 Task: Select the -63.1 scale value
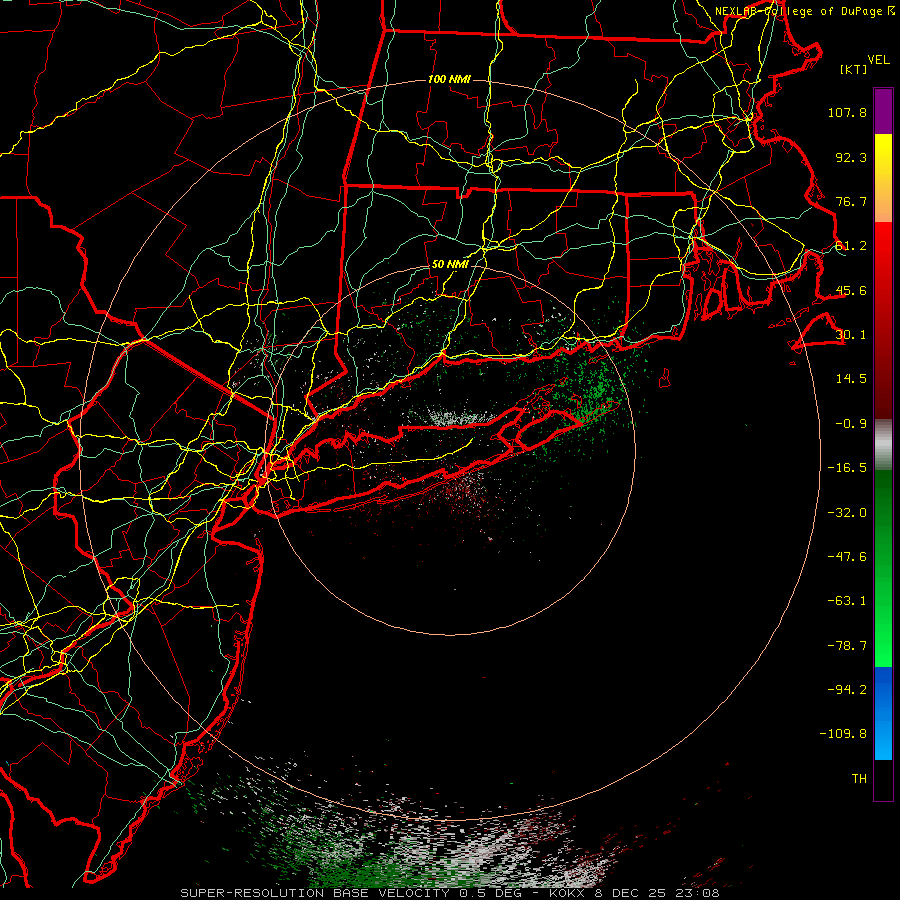pyautogui.click(x=847, y=601)
